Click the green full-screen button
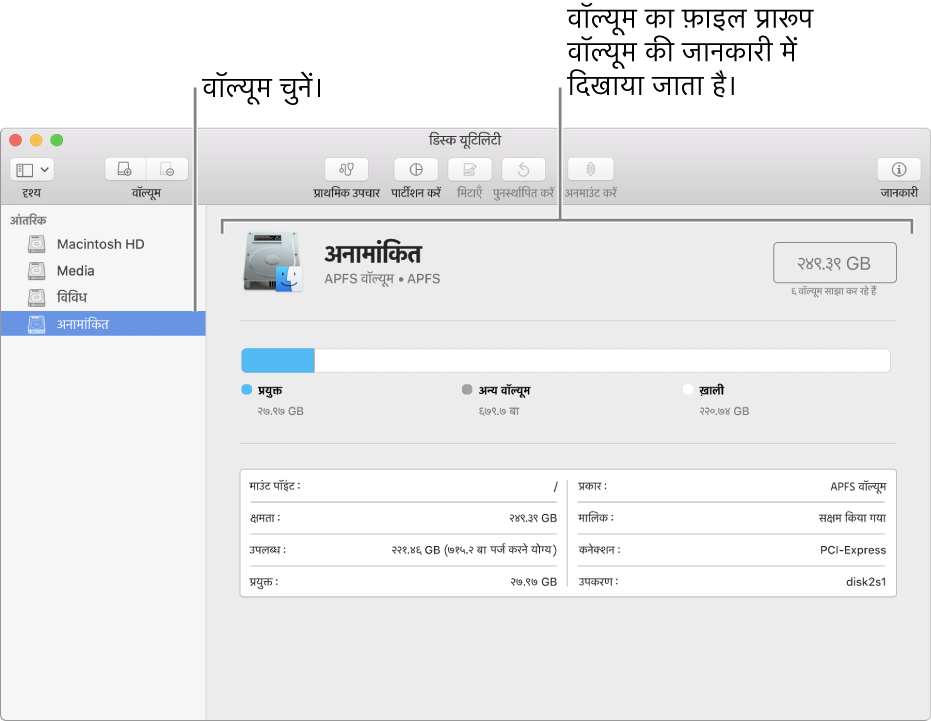 [56, 140]
